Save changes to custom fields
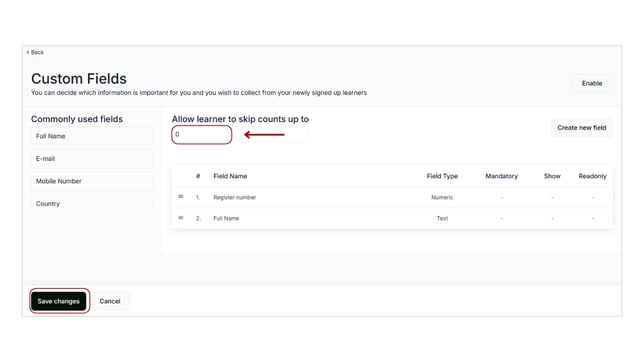Screen dimensions: 644x362 click(59, 301)
